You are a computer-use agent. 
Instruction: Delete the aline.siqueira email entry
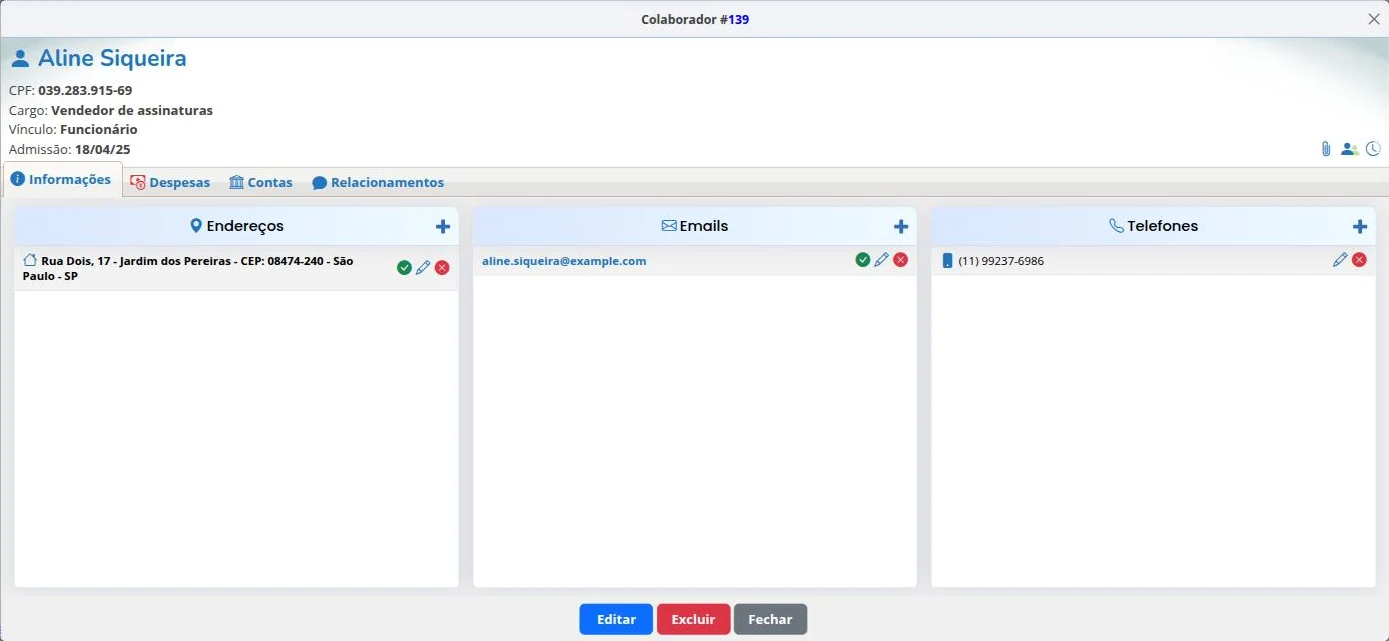[x=901, y=260]
